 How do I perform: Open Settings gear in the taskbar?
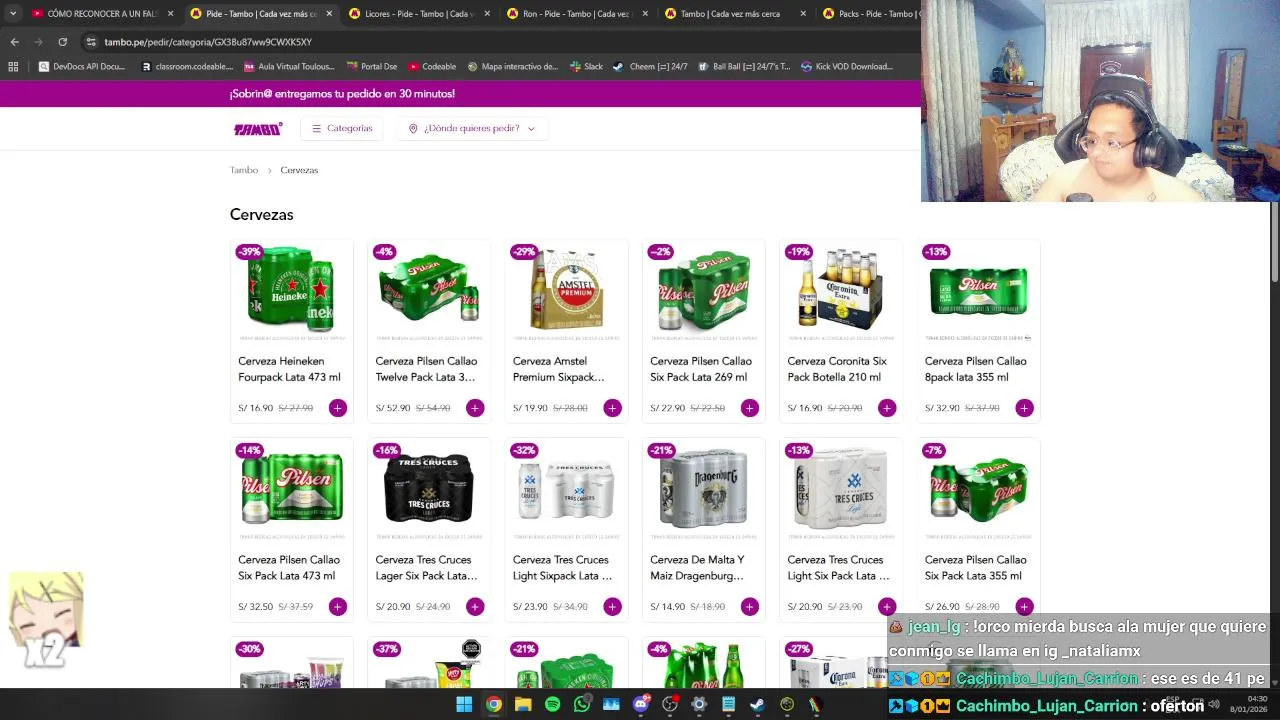(699, 704)
